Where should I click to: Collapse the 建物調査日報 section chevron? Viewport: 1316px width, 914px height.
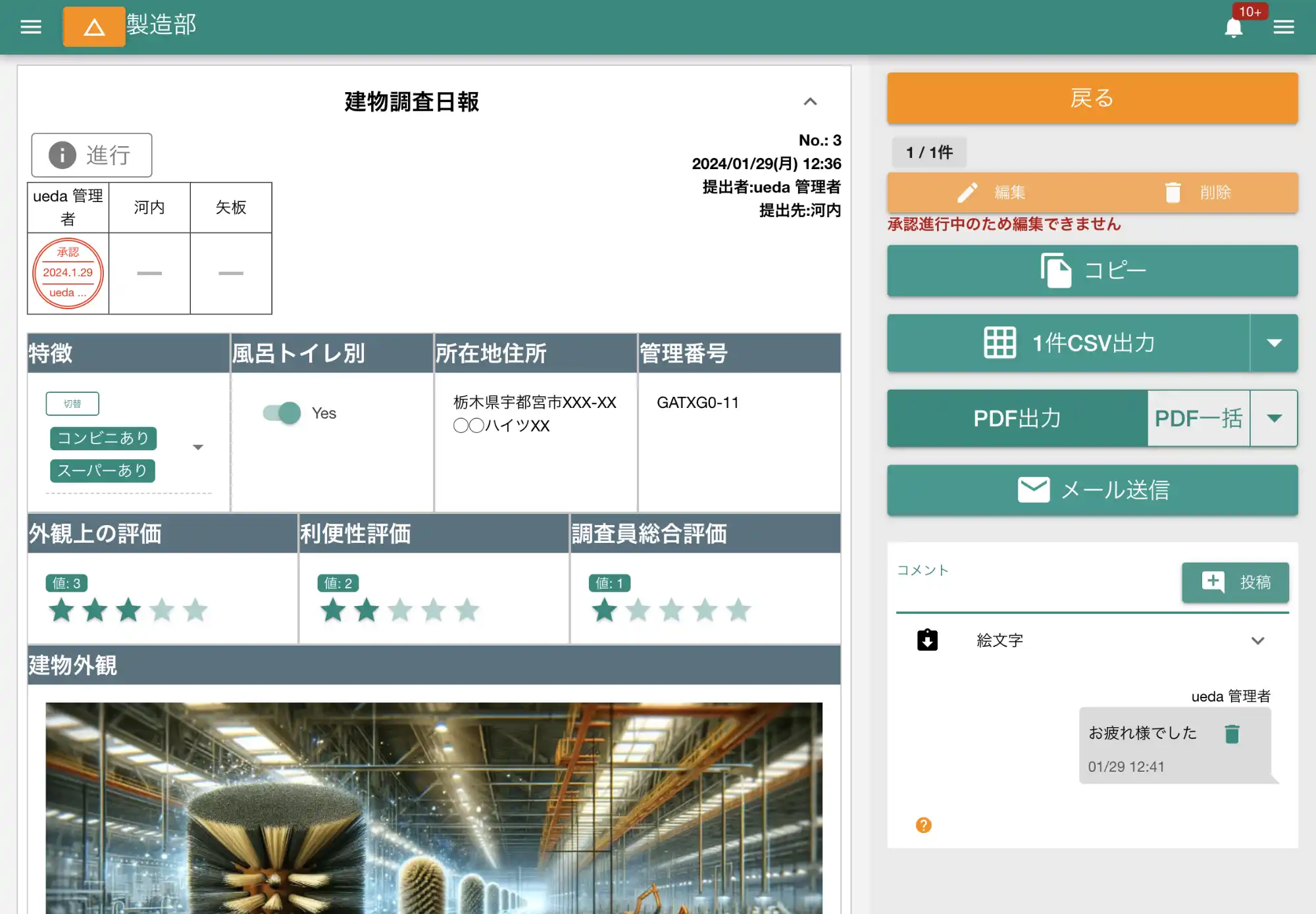pyautogui.click(x=810, y=101)
